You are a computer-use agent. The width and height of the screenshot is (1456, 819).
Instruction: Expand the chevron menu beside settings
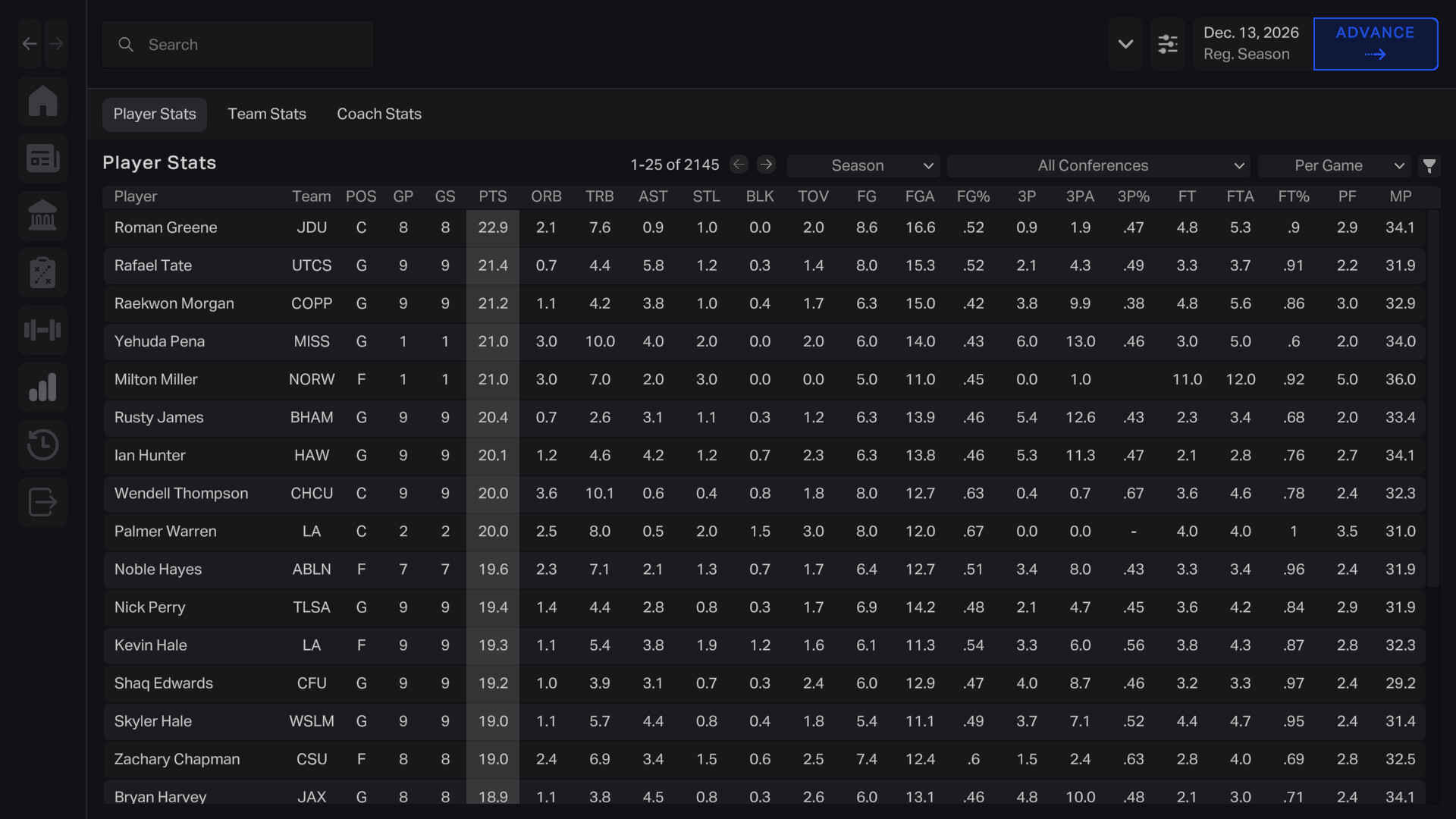1125,44
